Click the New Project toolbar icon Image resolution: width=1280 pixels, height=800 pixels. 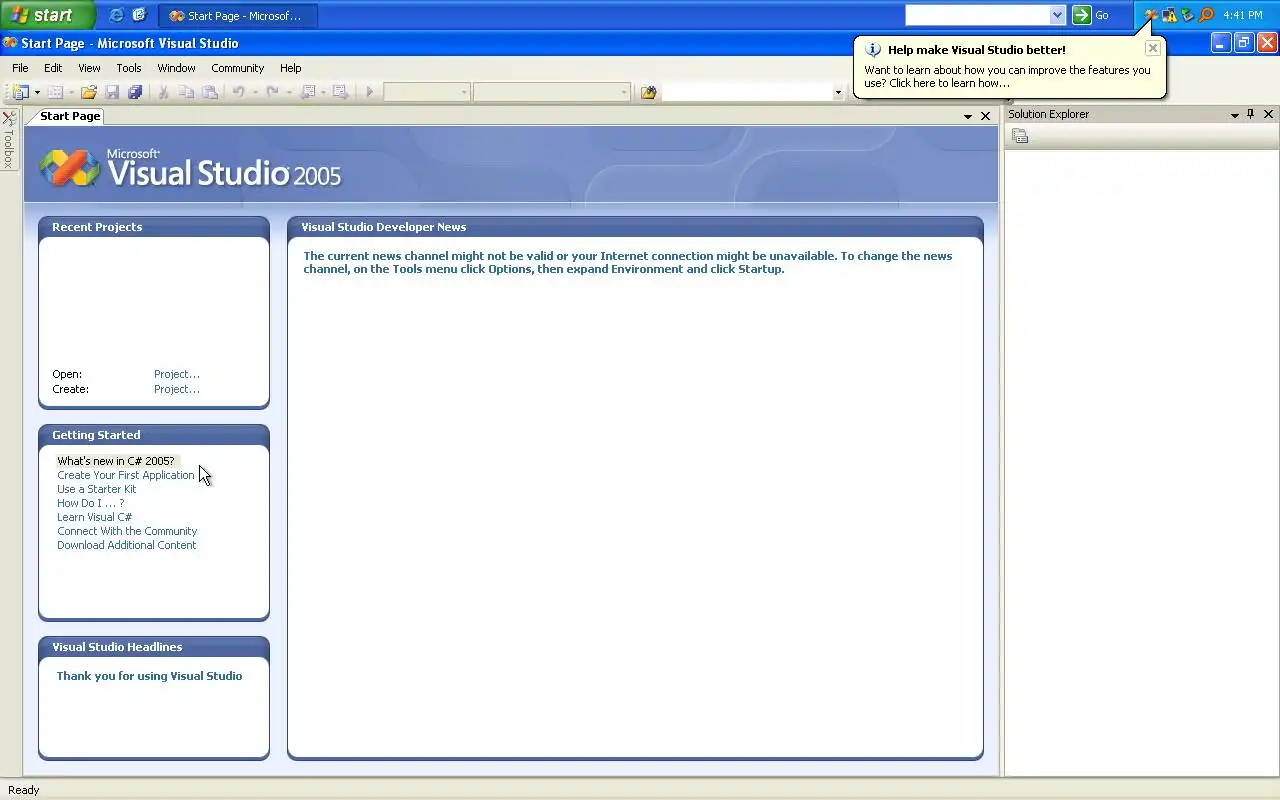click(x=21, y=92)
